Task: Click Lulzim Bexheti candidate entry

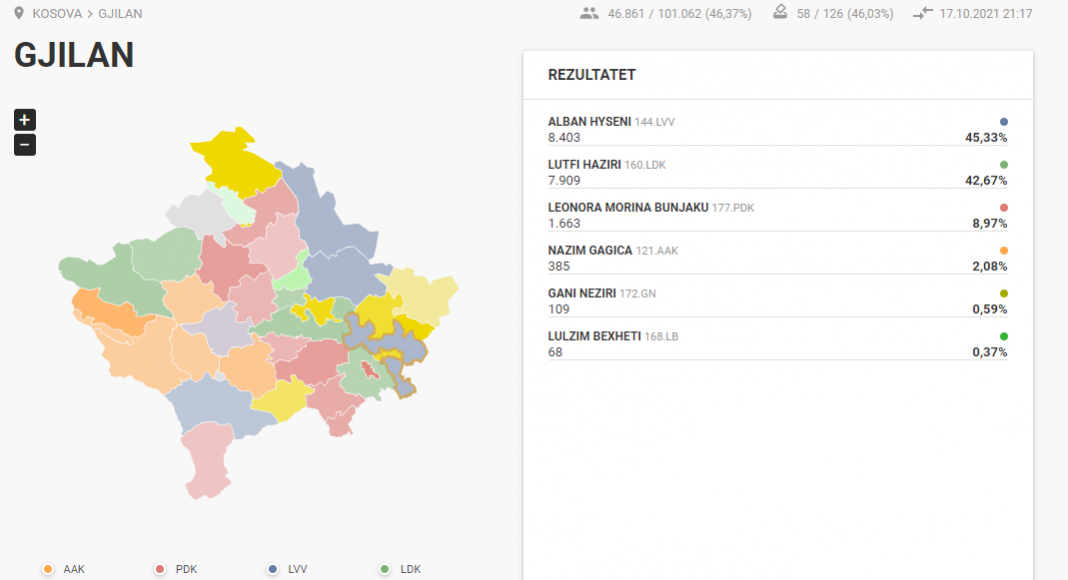Action: [x=778, y=344]
